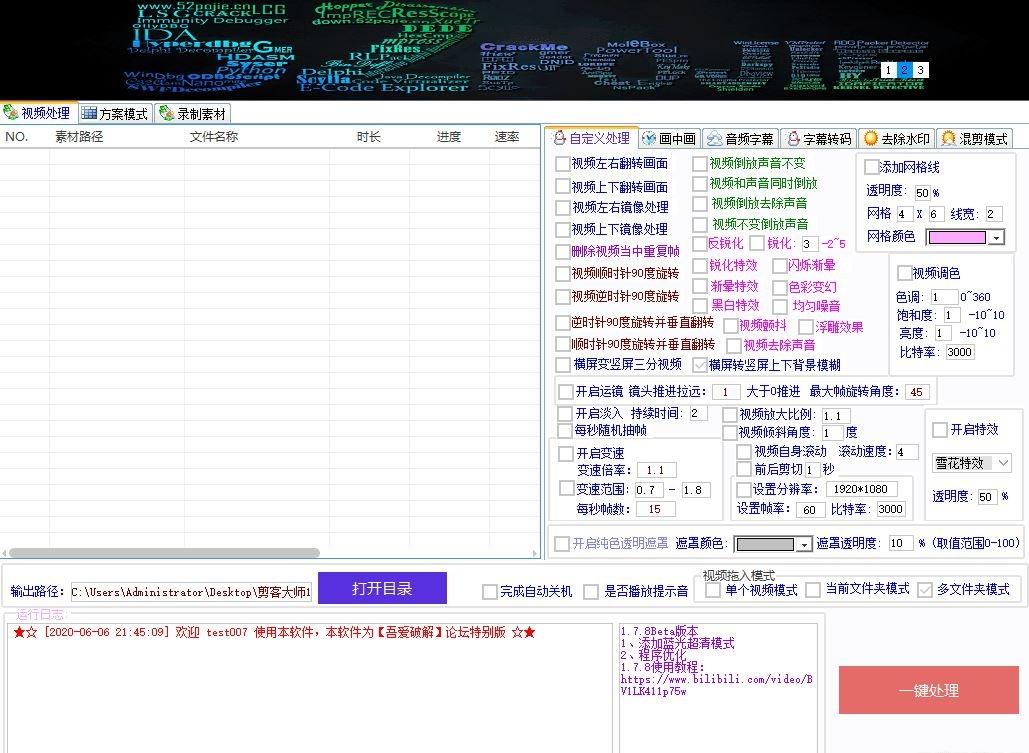
Task: Toggle 开启特效 checkbox
Action: point(940,429)
